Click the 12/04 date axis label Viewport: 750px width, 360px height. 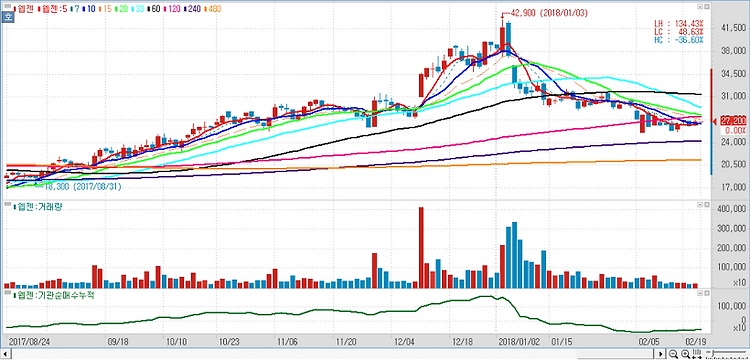tap(404, 341)
